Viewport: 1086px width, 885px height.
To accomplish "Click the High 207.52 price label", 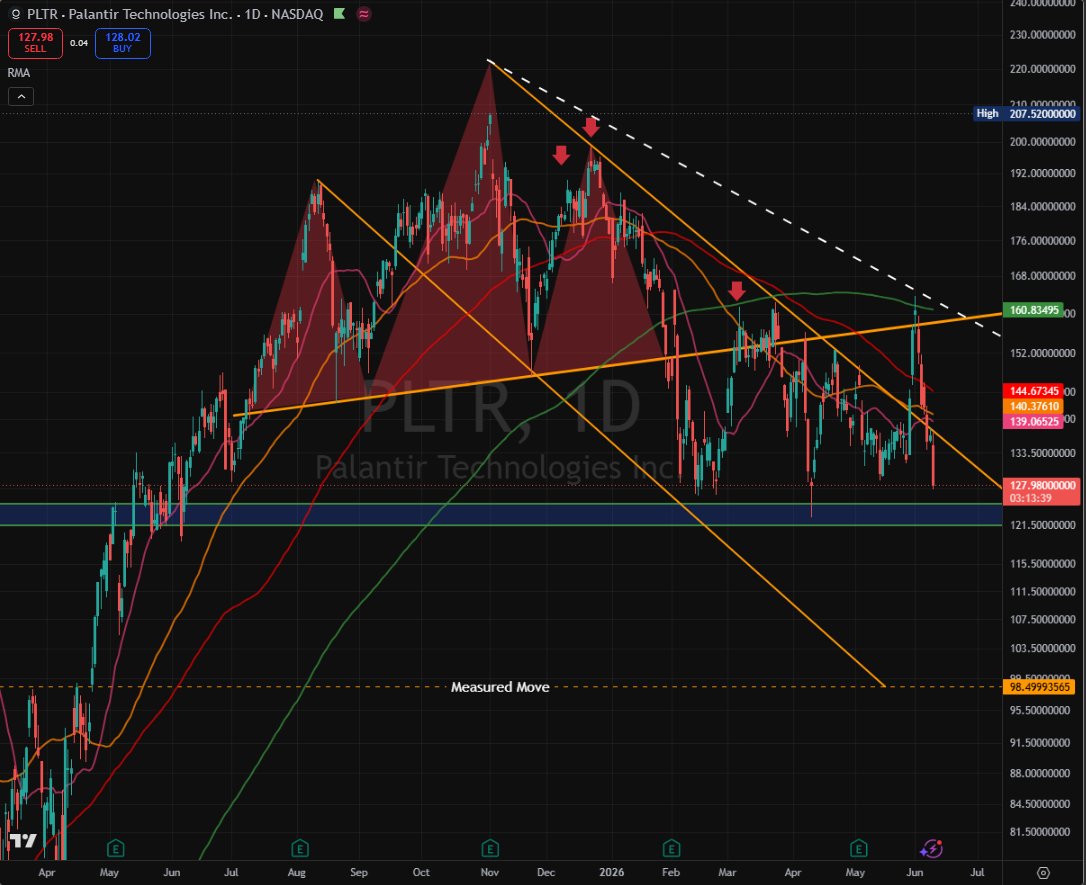I will pyautogui.click(x=1026, y=114).
